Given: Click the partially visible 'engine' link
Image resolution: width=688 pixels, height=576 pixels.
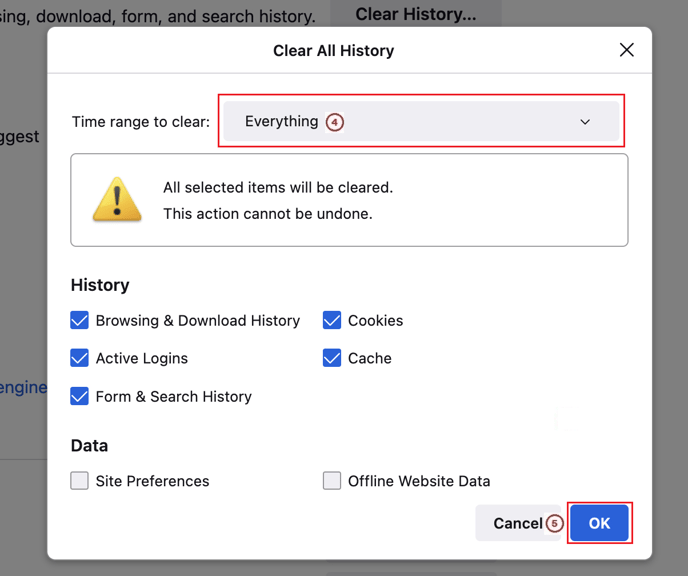Looking at the screenshot, I should [23, 387].
